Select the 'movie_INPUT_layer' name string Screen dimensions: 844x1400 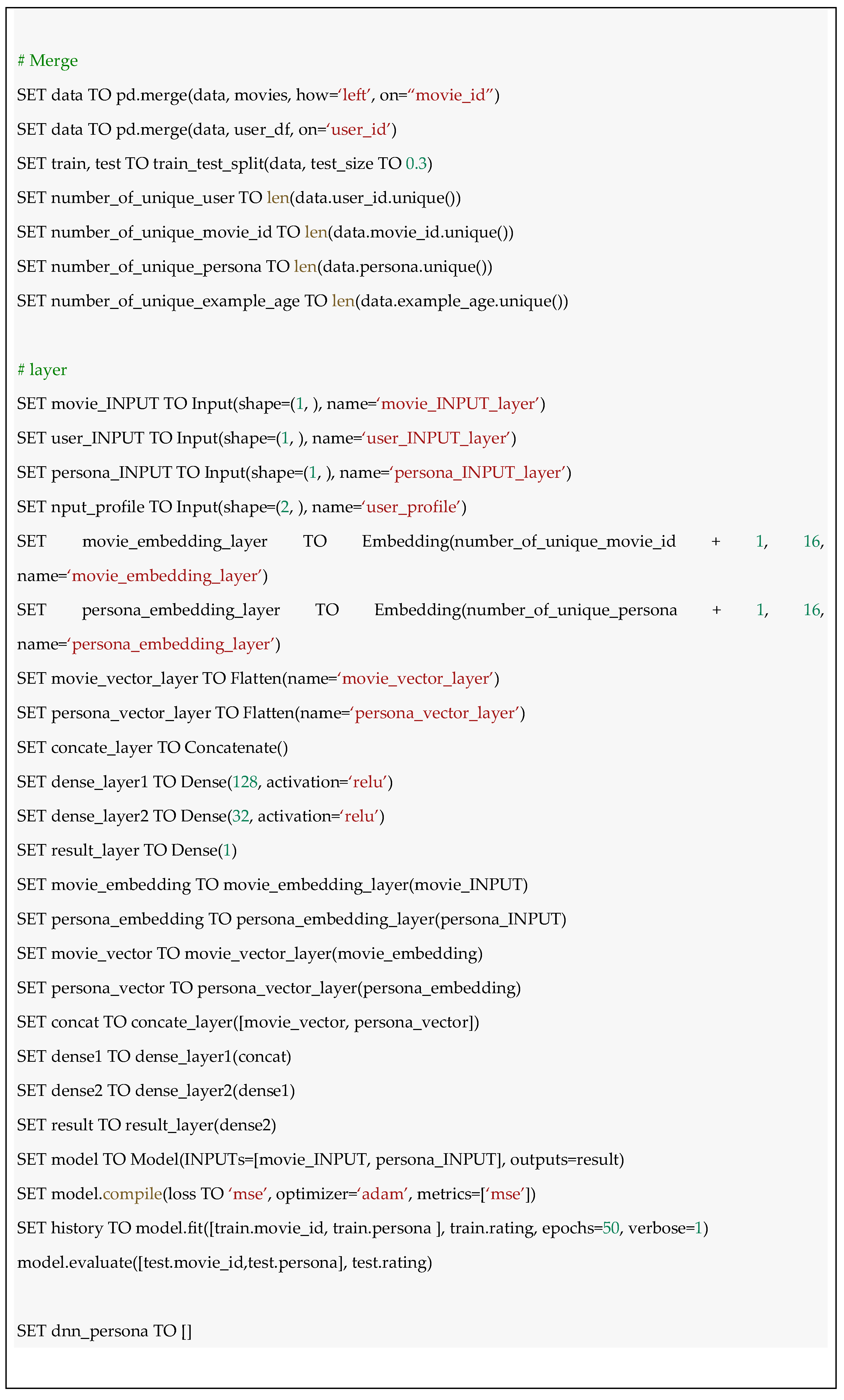coord(461,405)
